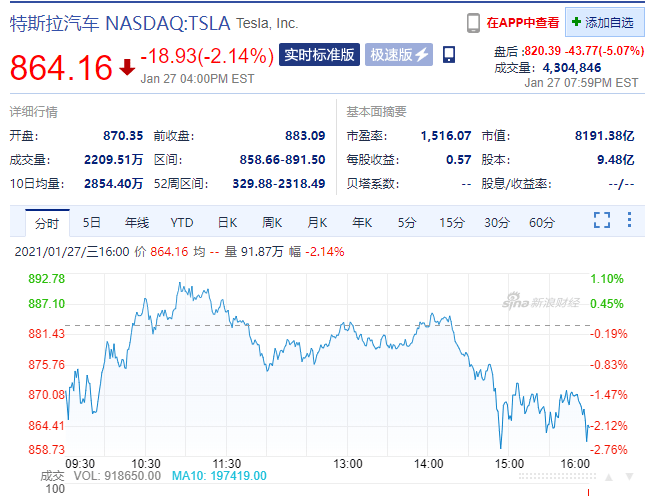Screen dimensions: 646x496
Task: Open the 日K candlestick tab
Action: [227, 222]
